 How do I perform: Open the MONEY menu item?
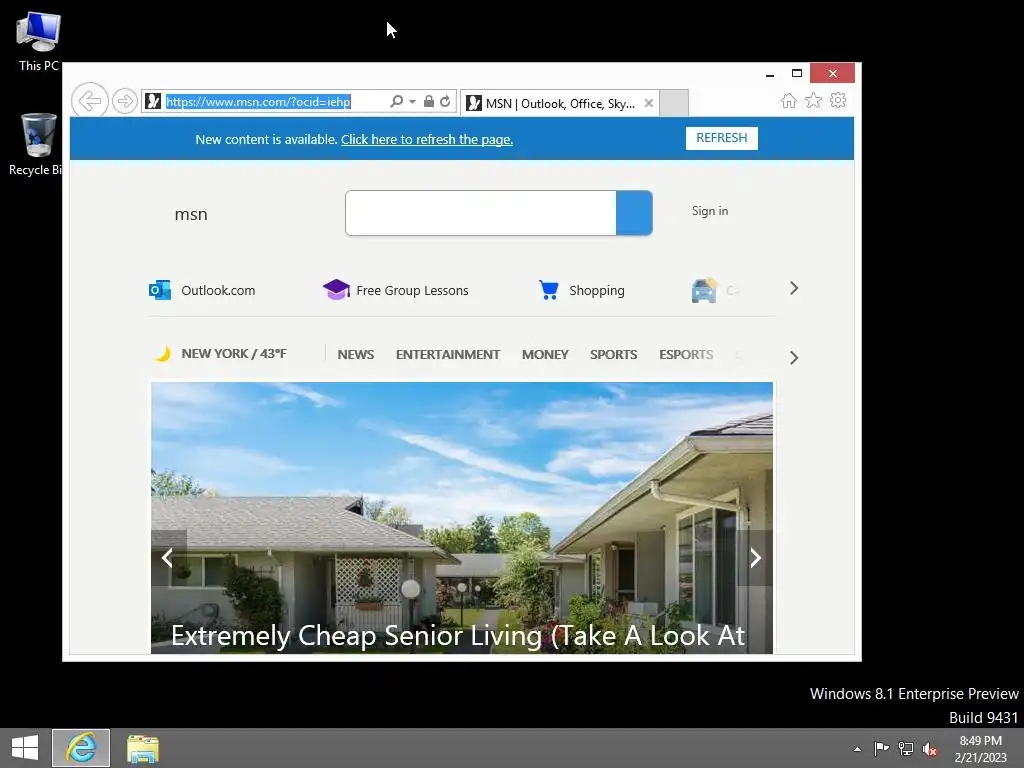click(545, 355)
